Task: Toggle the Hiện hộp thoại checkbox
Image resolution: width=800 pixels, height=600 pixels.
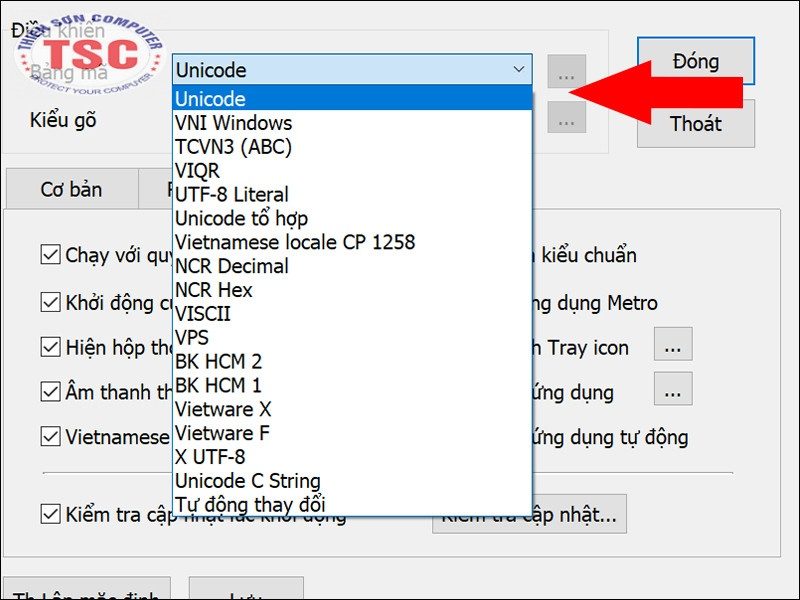Action: [51, 347]
